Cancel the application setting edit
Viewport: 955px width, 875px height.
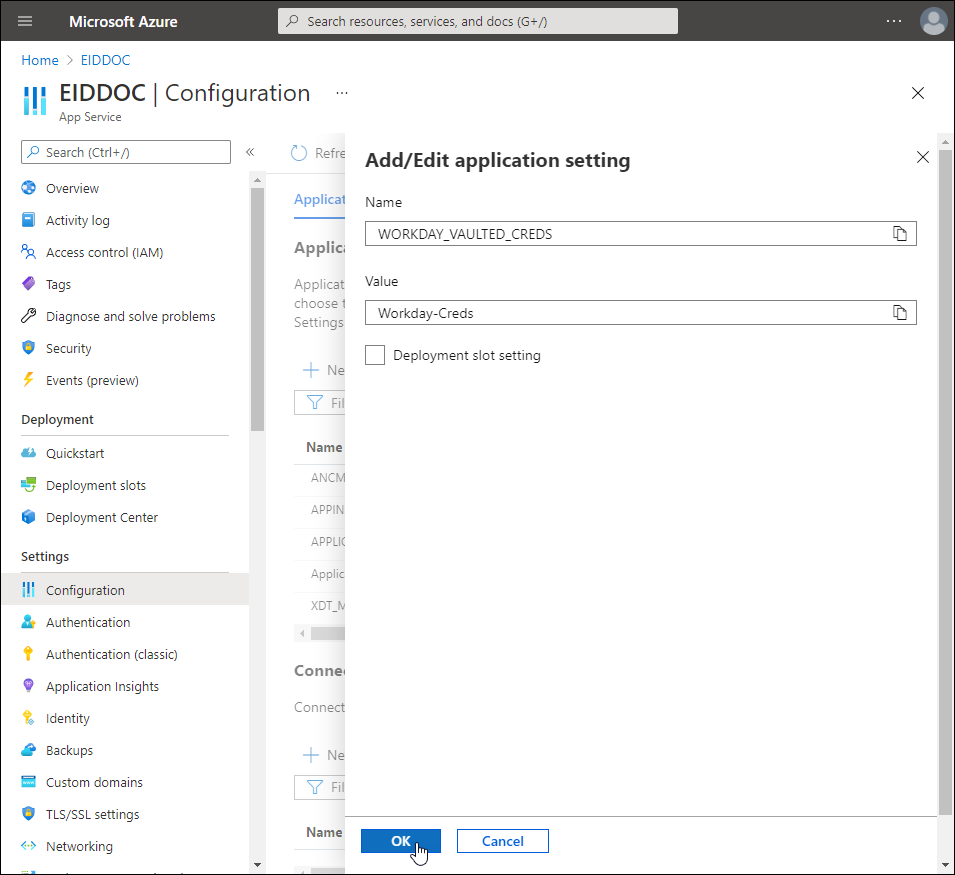[x=502, y=841]
